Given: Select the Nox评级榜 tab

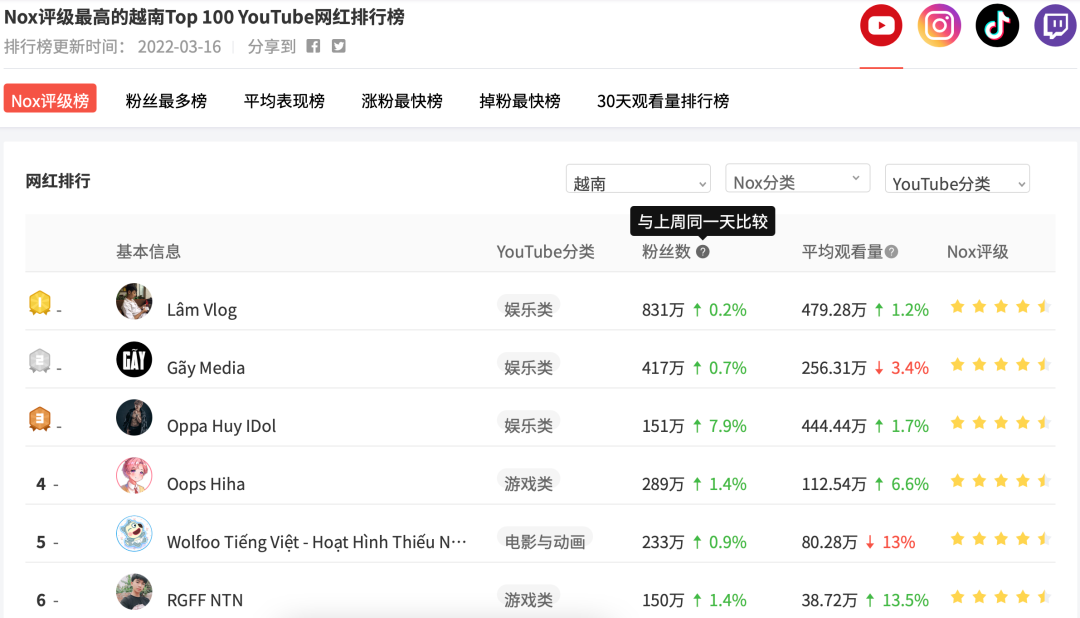Looking at the screenshot, I should point(50,99).
